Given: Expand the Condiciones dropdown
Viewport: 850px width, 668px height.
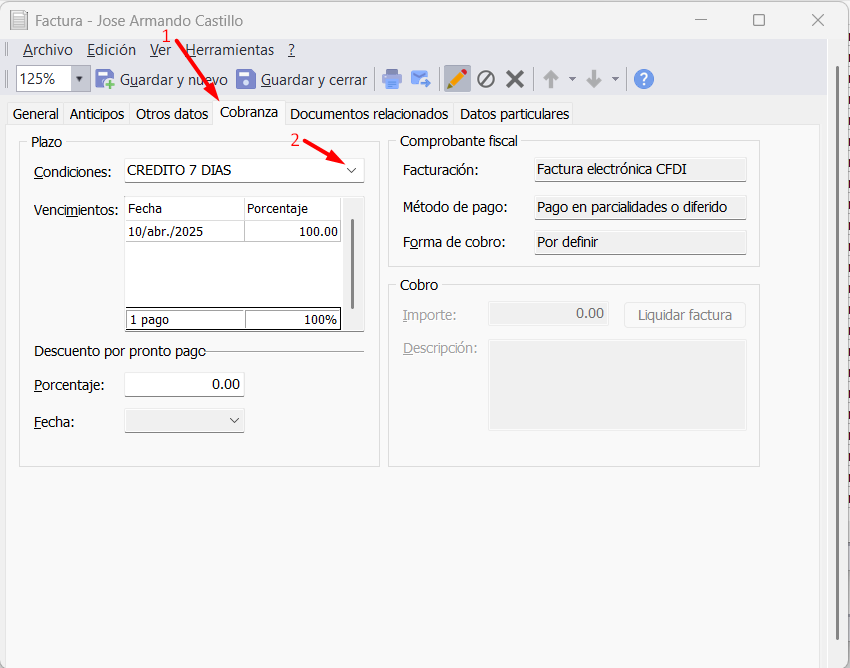Looking at the screenshot, I should pyautogui.click(x=351, y=171).
